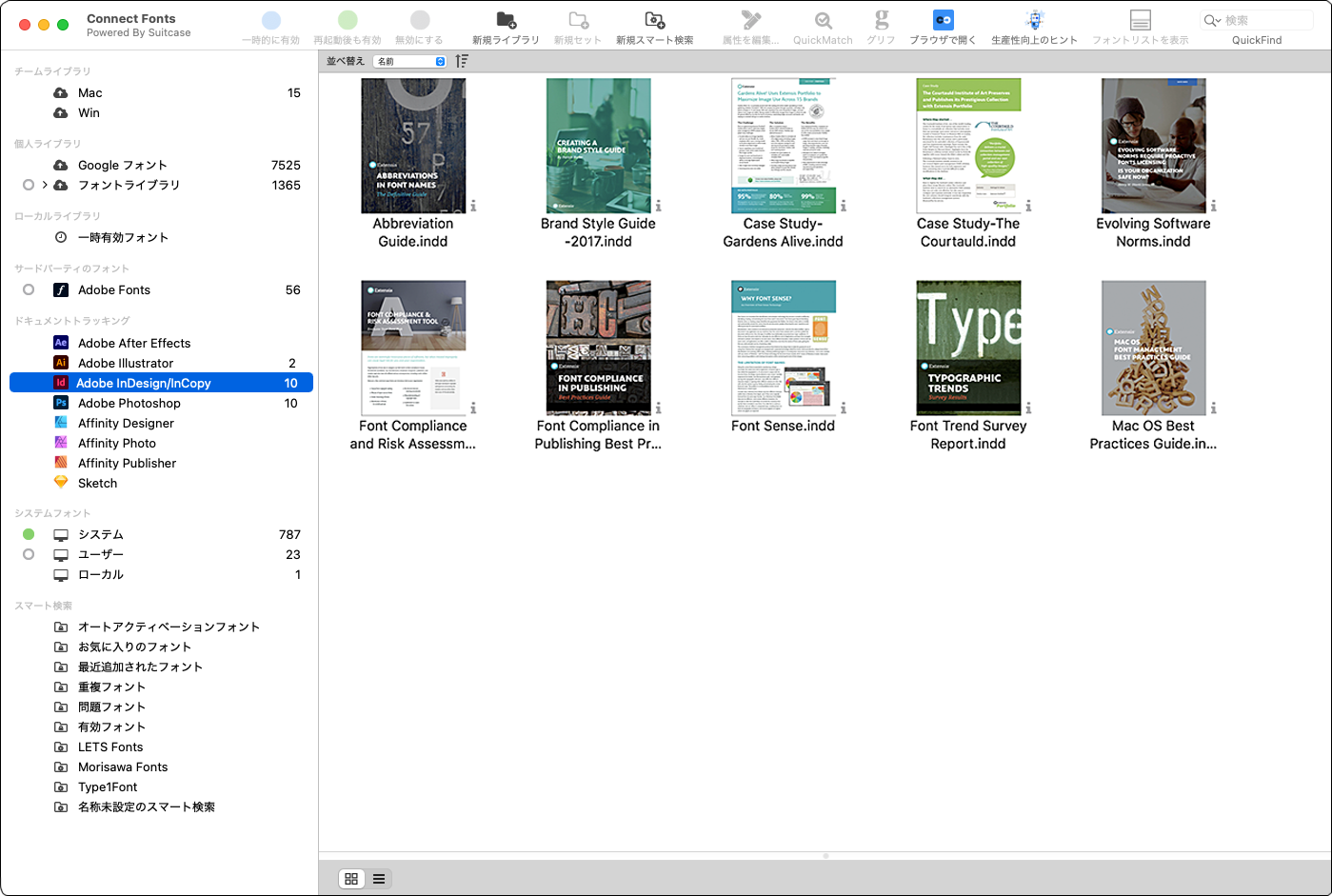Image resolution: width=1332 pixels, height=896 pixels.
Task: Select Adobe InDesign/InCopy sidebar row
Action: (x=161, y=383)
